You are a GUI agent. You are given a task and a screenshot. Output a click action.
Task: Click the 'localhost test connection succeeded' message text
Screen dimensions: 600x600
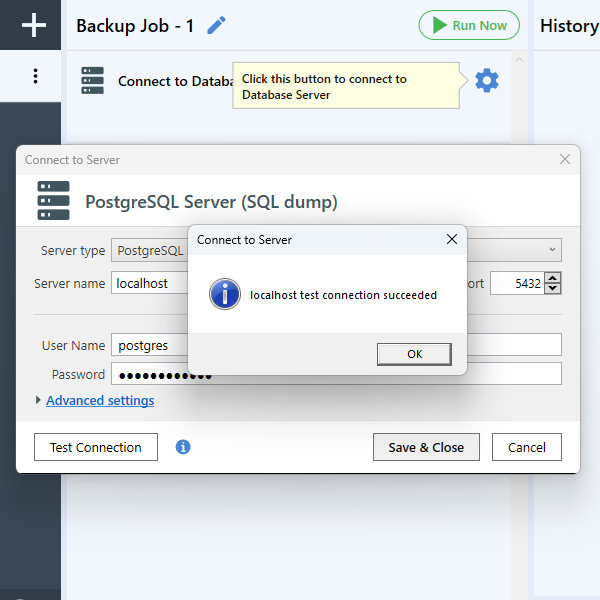click(343, 295)
